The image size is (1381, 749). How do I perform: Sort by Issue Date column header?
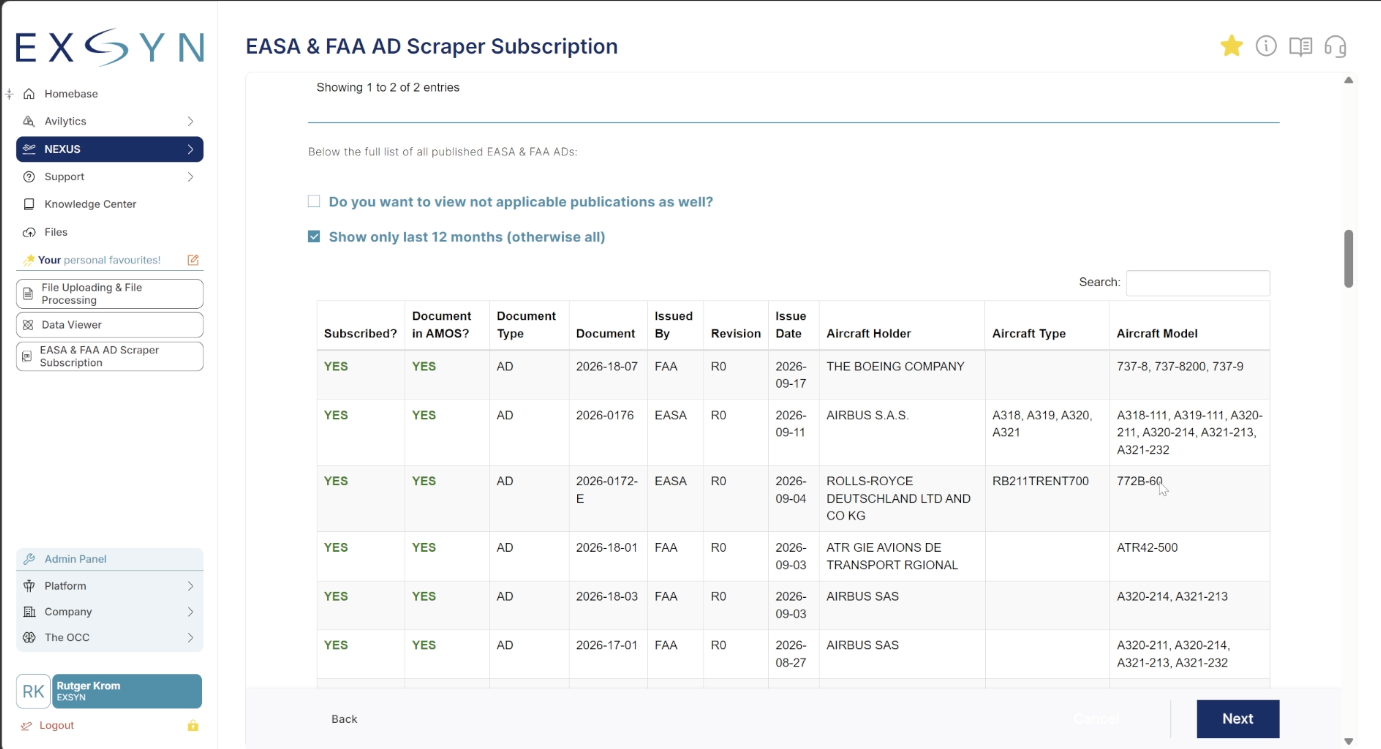[793, 325]
